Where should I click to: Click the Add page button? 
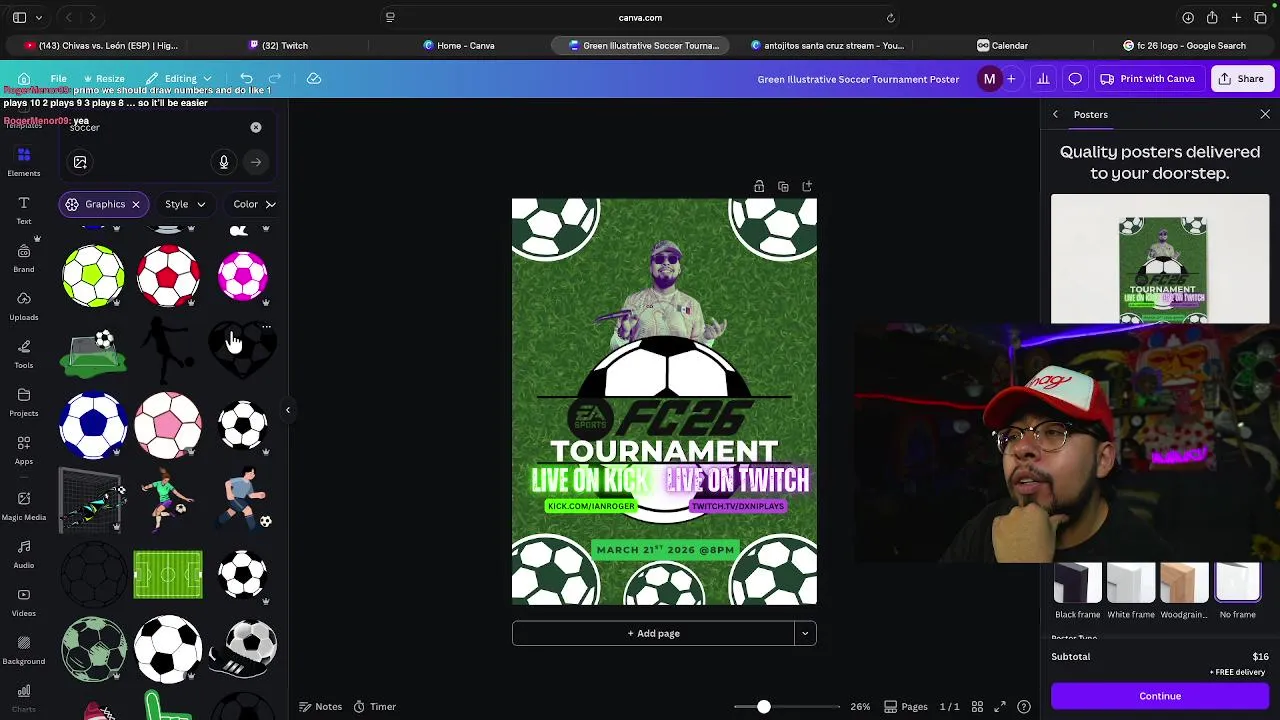coord(653,633)
